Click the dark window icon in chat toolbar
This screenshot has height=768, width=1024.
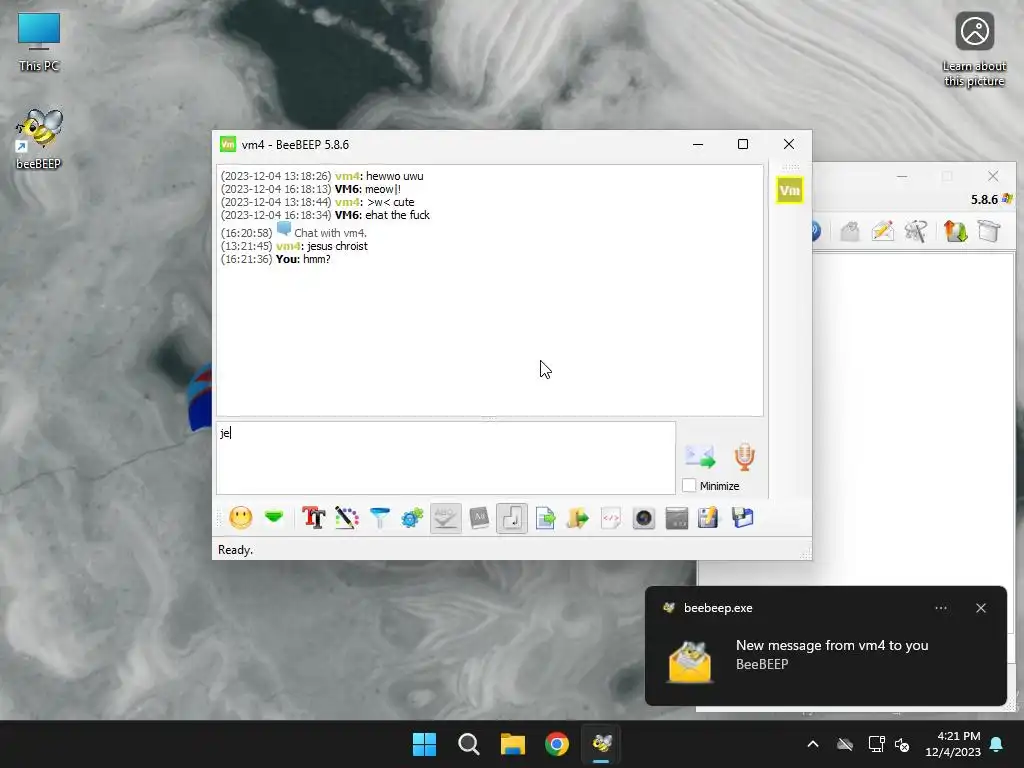point(677,518)
